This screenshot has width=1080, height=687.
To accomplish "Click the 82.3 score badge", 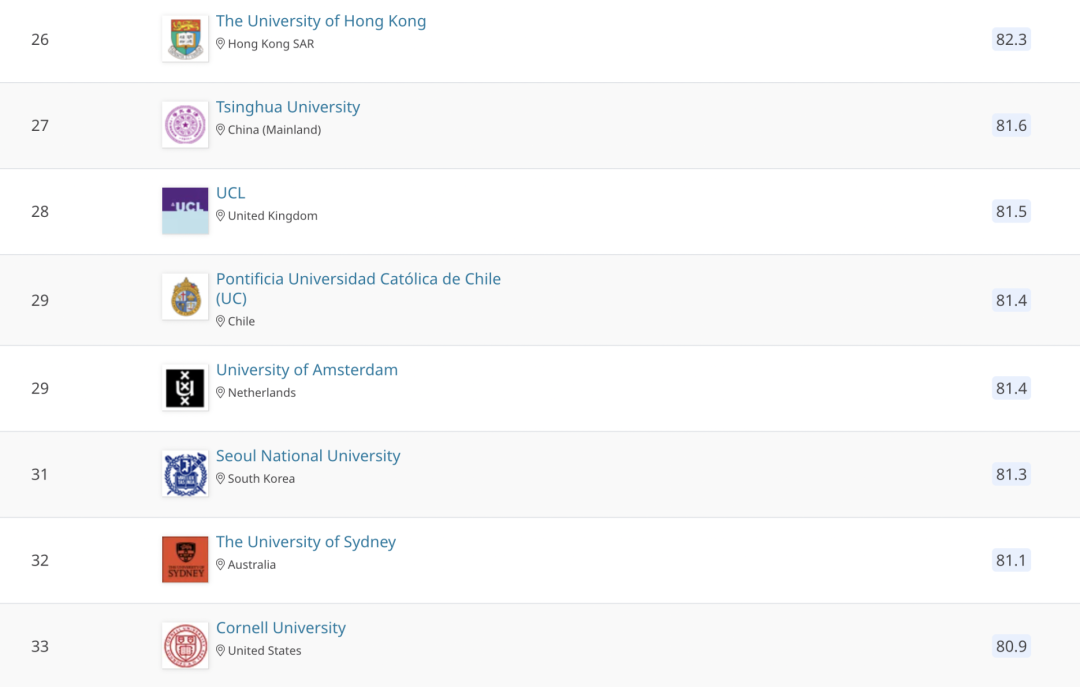I will 1011,40.
